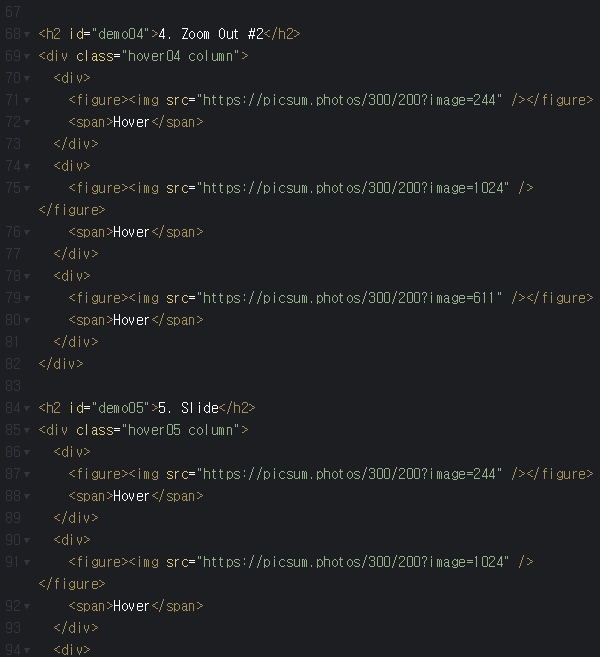This screenshot has height=657, width=600.
Task: Fold the div starting on line 86
Action: tap(26, 452)
